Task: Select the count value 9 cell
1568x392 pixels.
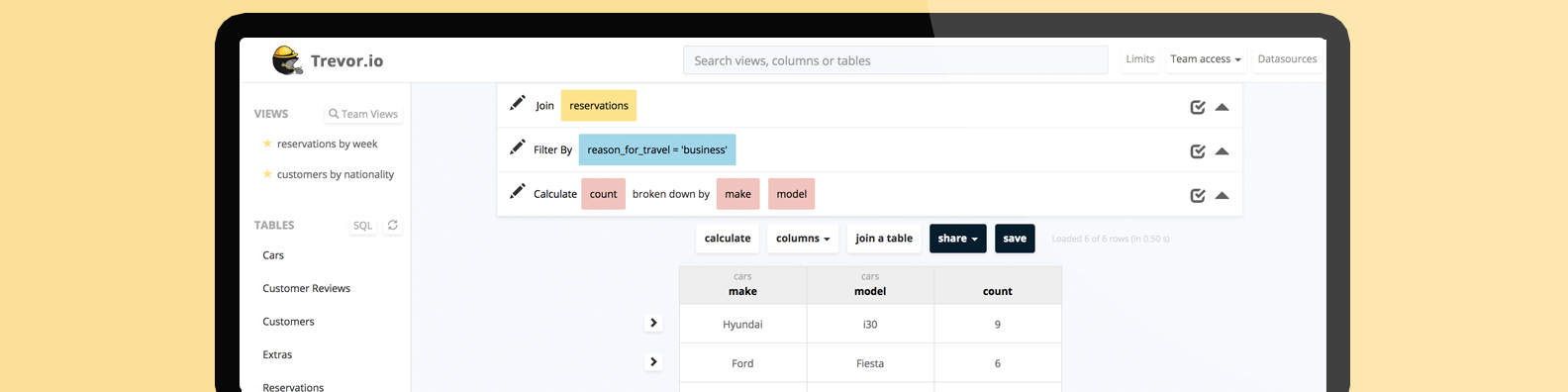Action: pyautogui.click(x=998, y=324)
